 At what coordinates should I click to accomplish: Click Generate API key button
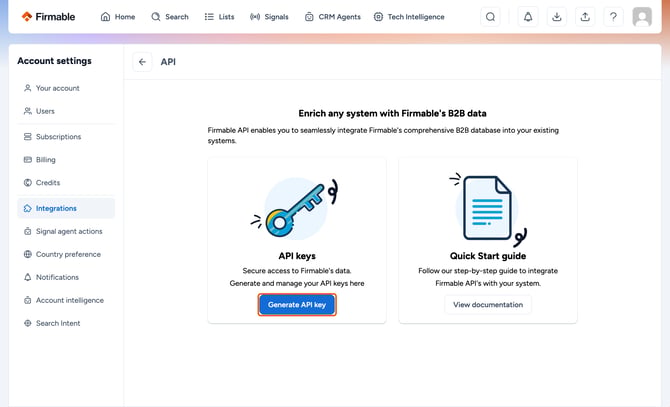(297, 305)
